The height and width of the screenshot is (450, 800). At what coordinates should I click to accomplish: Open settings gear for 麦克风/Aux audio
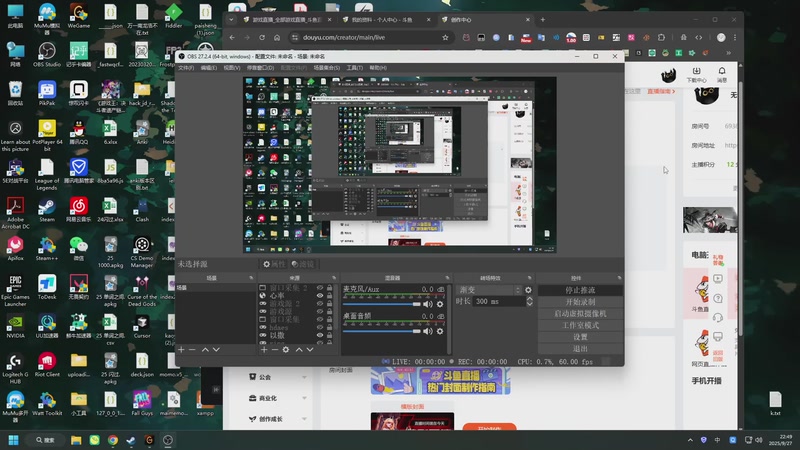[440, 304]
